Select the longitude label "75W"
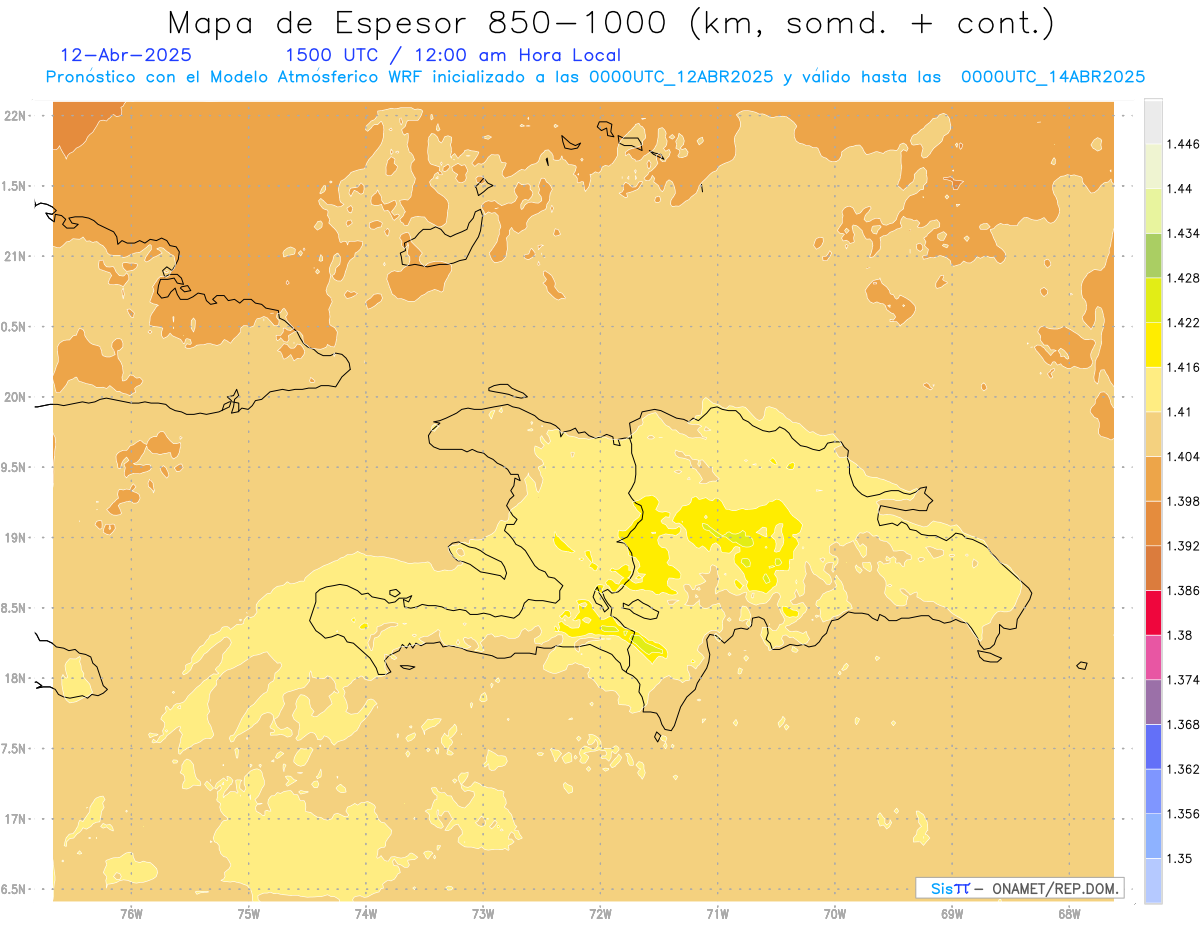Viewport: 1200px width, 927px height. click(249, 914)
